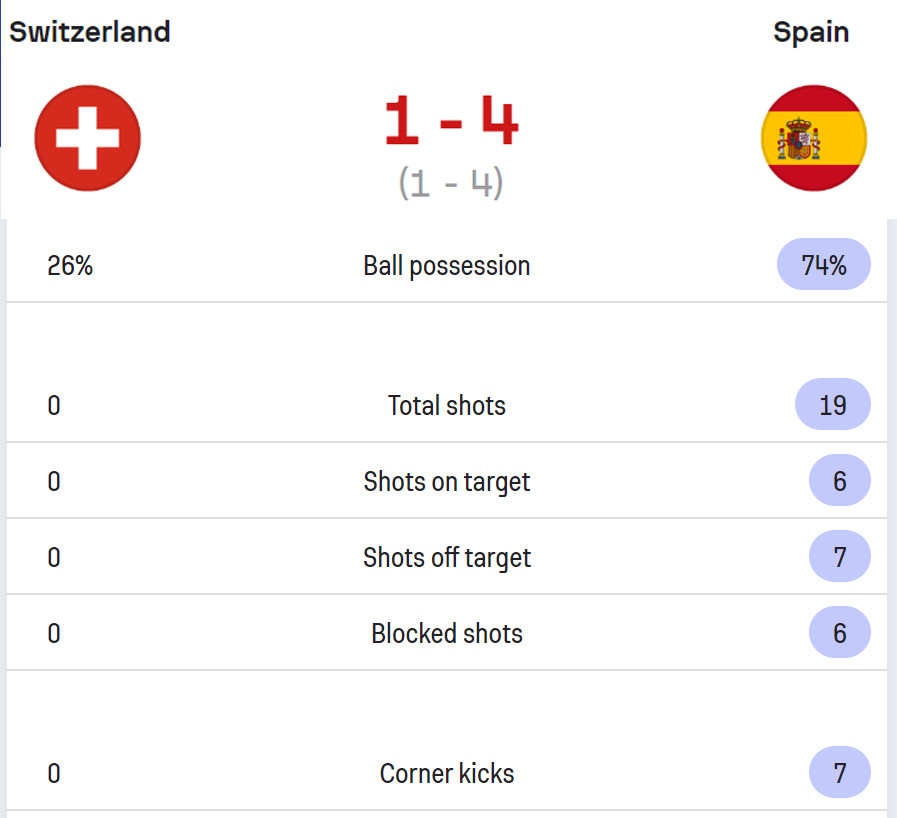Select the Shots on target label
Screen dimensions: 897x818
[x=447, y=482]
